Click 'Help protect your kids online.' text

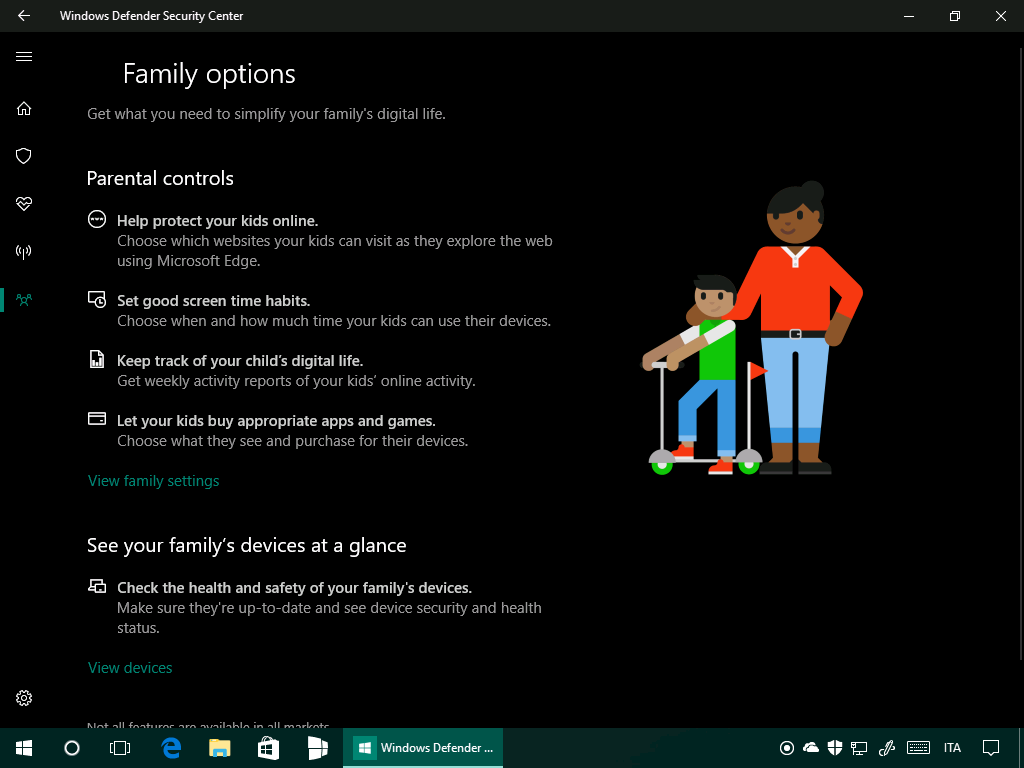pos(217,221)
